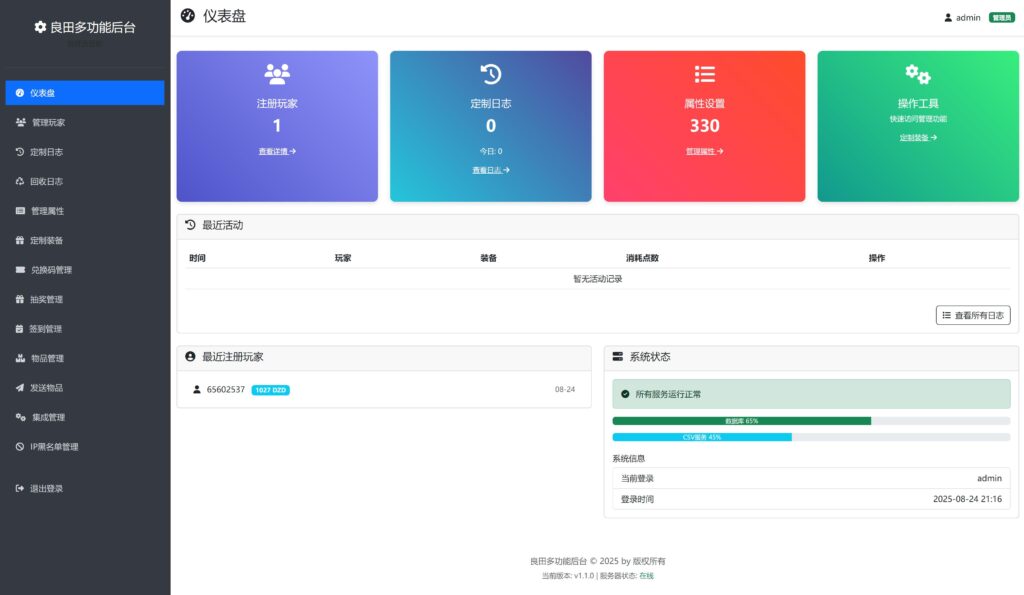Click 退出登录 to log out
Image resolution: width=1024 pixels, height=595 pixels.
(46, 489)
